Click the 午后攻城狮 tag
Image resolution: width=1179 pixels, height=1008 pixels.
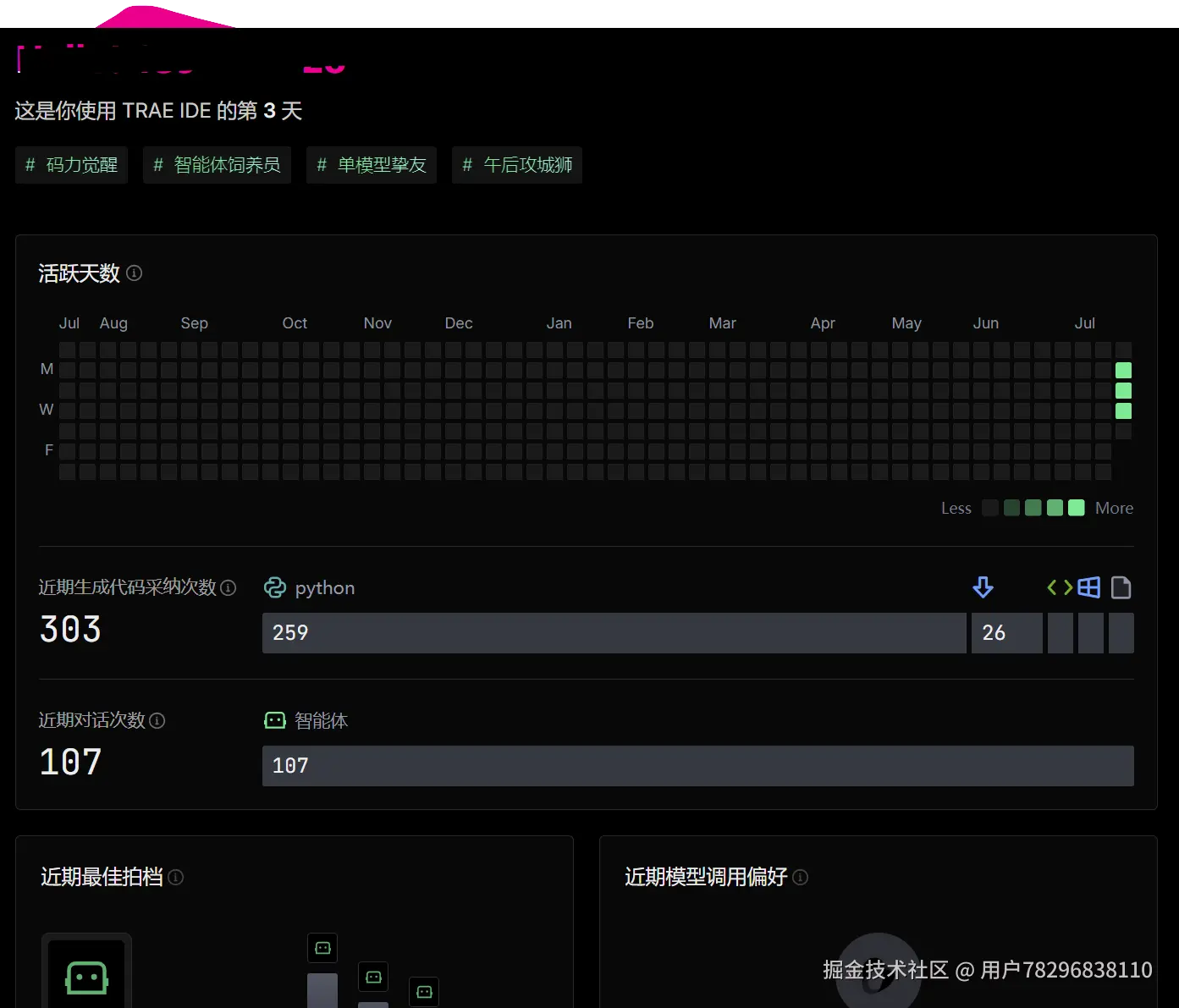(516, 165)
